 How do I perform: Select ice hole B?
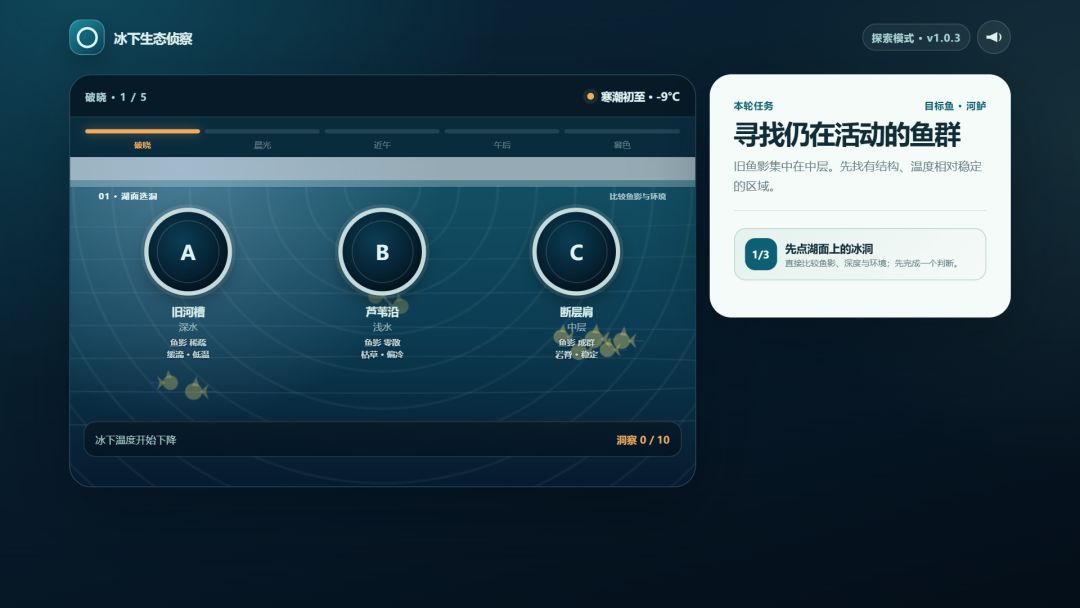[x=382, y=252]
